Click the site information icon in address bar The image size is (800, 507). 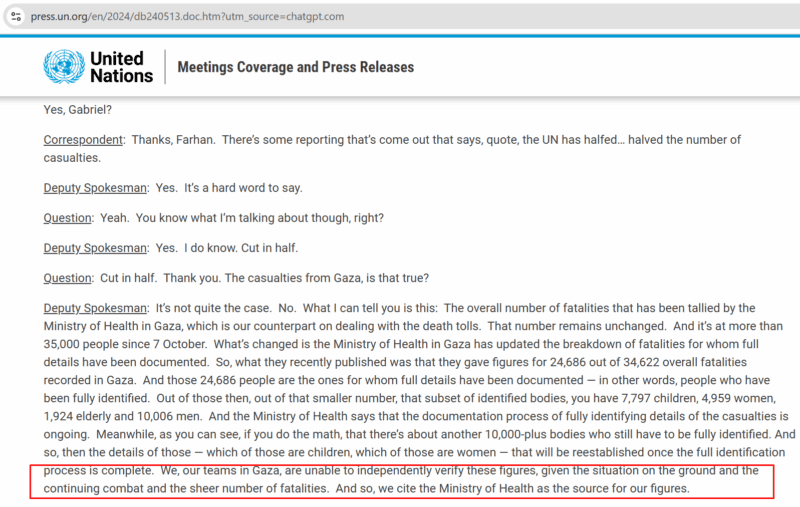click(14, 17)
